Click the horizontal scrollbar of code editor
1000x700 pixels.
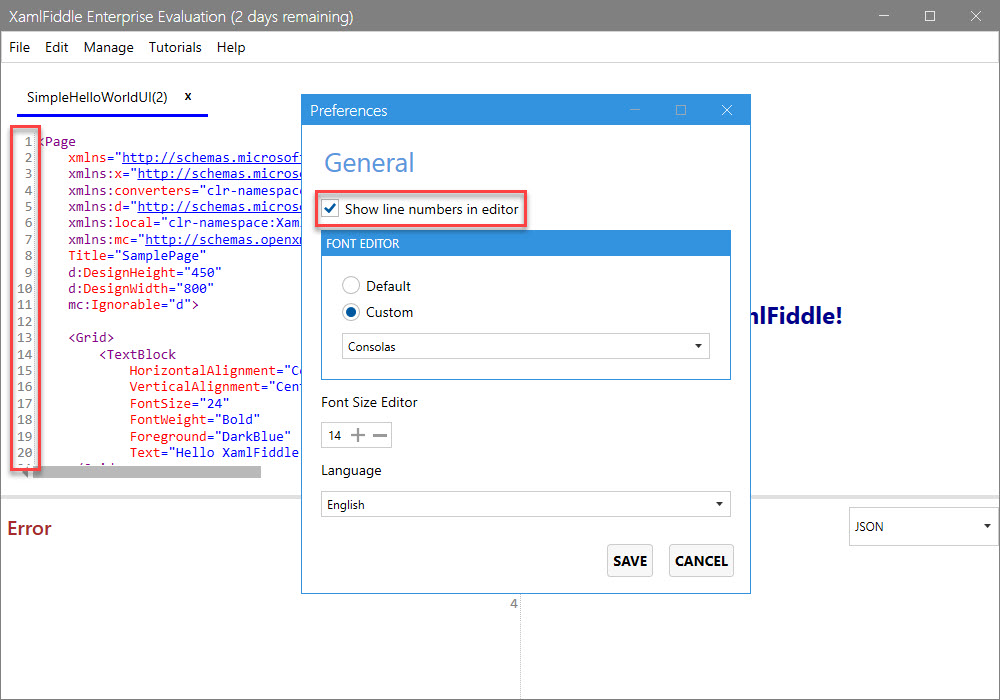(147, 472)
